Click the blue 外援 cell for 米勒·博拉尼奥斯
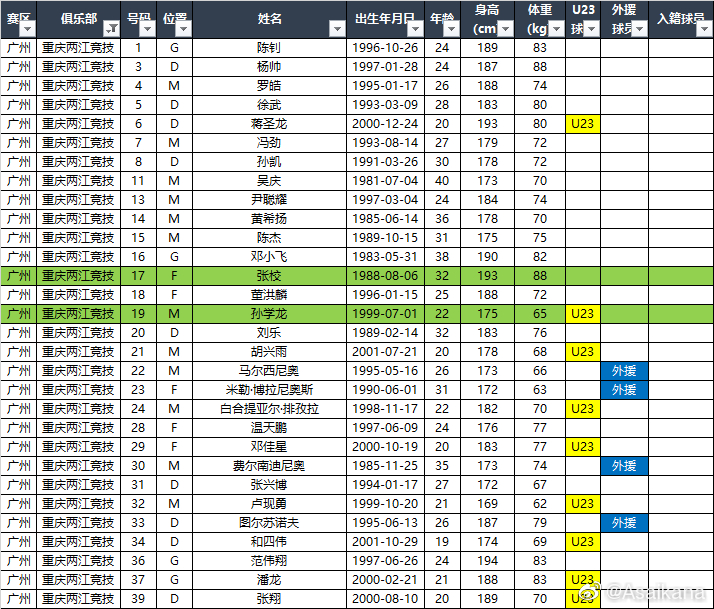Viewport: 714px width, 609px height. tap(624, 390)
